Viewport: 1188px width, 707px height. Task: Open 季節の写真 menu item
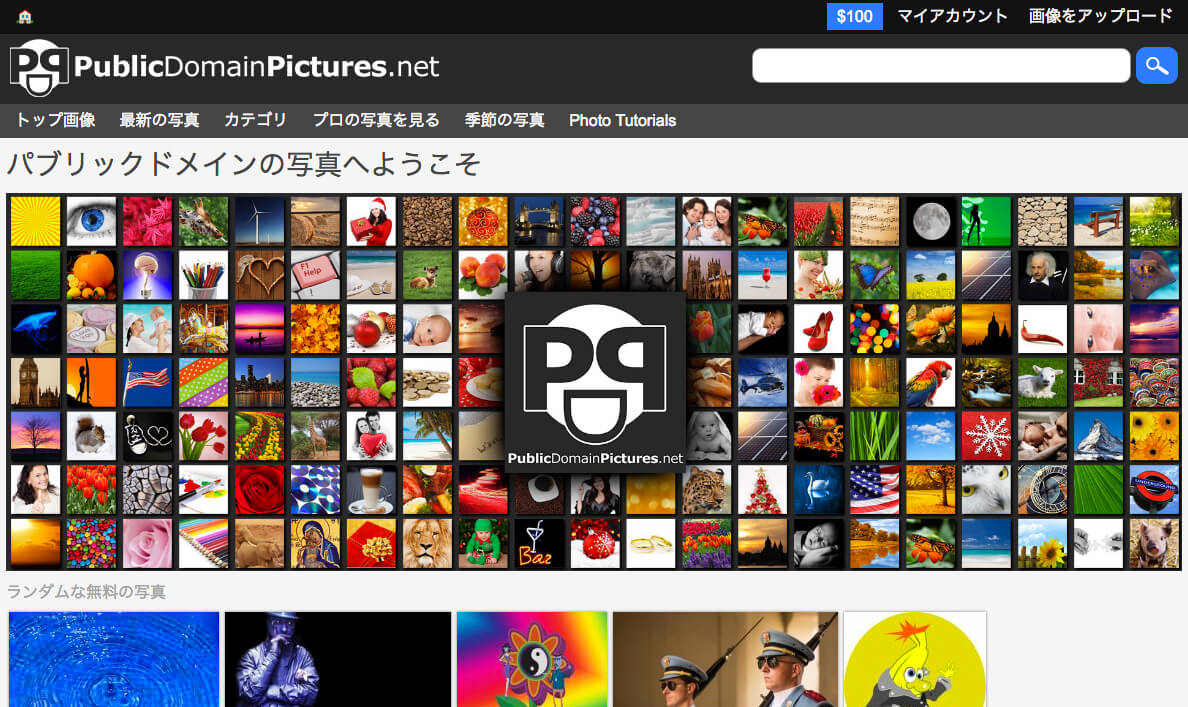click(x=505, y=120)
